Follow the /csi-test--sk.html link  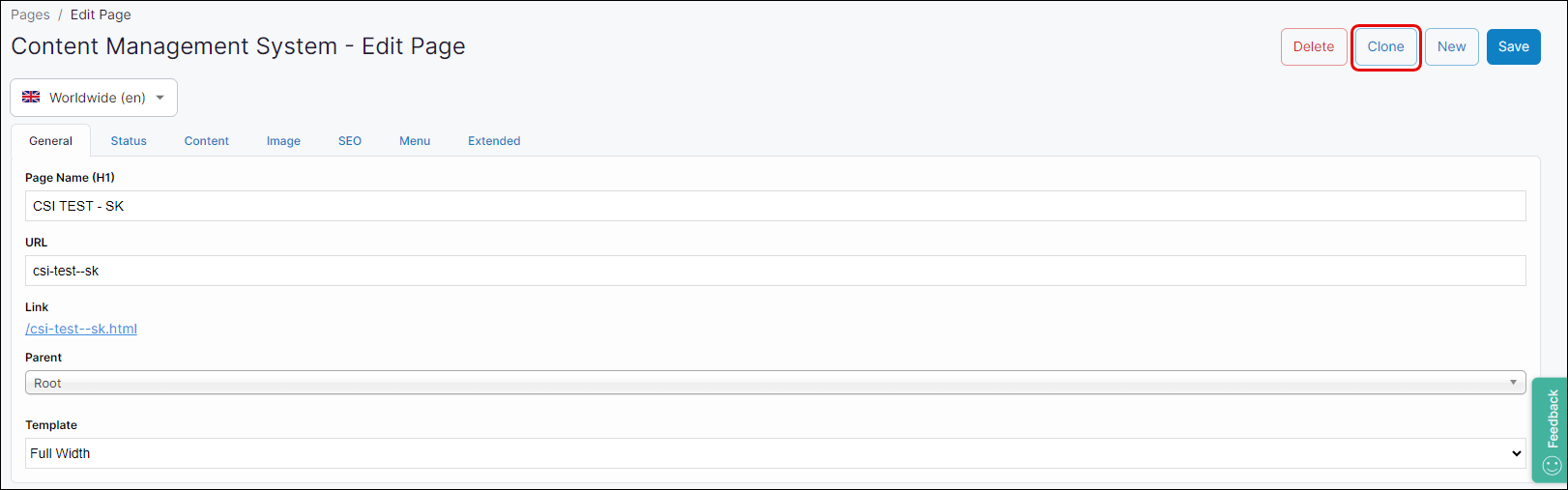point(81,329)
